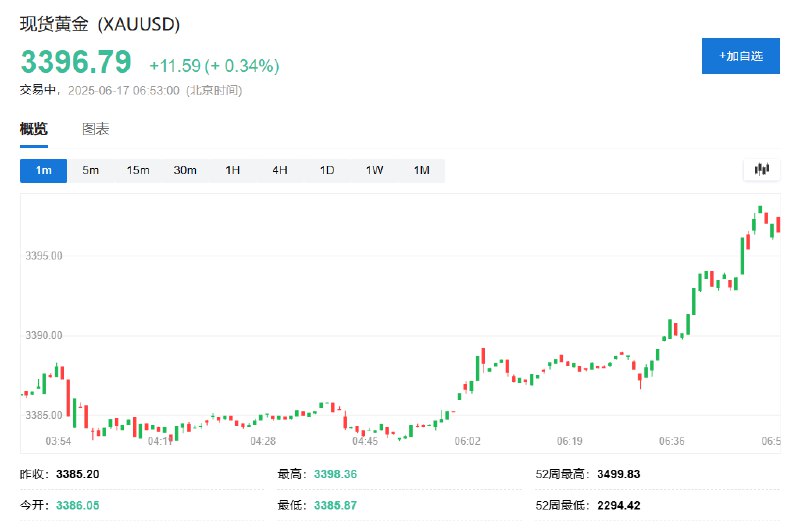Select the 15m timeframe

(138, 170)
